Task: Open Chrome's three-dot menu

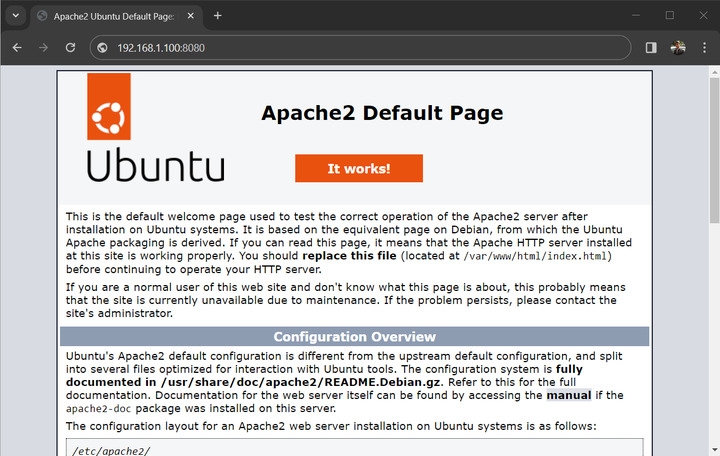Action: click(703, 47)
